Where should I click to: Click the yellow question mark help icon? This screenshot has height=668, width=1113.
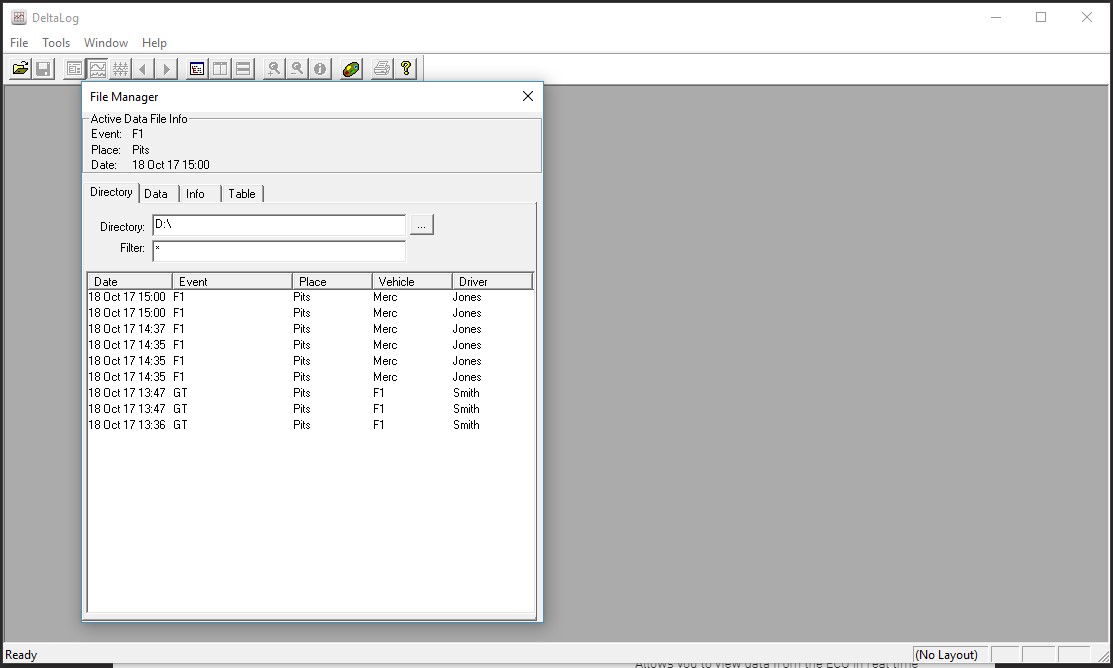[406, 69]
